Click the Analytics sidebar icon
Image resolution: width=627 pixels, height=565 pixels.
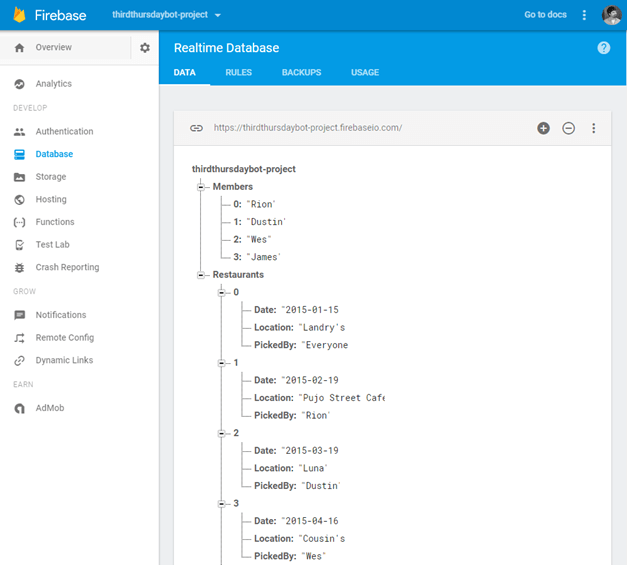click(x=19, y=84)
